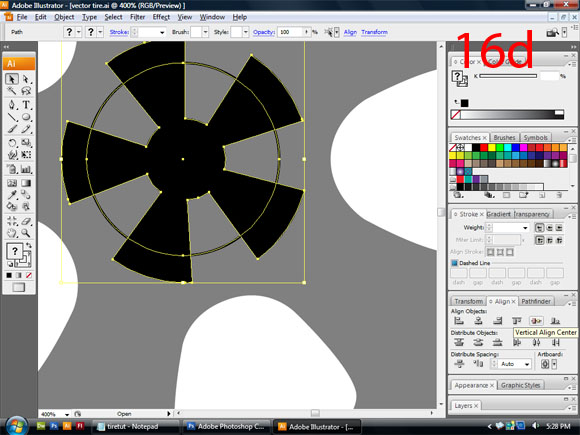This screenshot has width=580, height=435.
Task: Open the Distribute Spacing Auto dropdown
Action: pyautogui.click(x=526, y=364)
